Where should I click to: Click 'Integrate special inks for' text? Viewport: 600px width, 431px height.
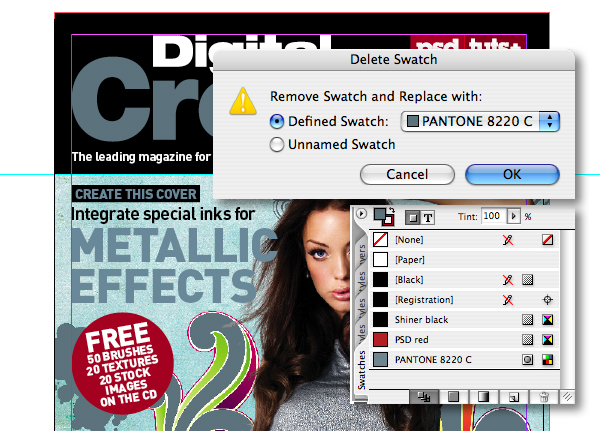163,214
